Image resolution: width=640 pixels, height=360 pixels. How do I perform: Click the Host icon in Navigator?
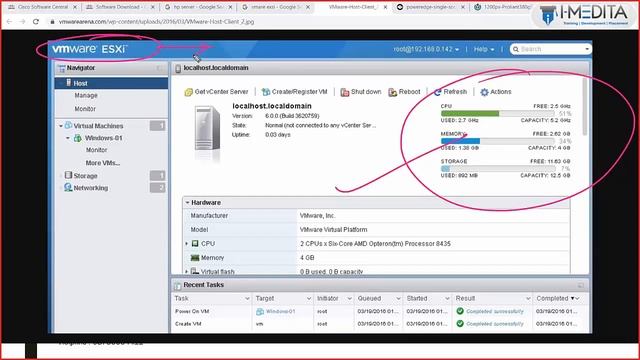click(69, 83)
